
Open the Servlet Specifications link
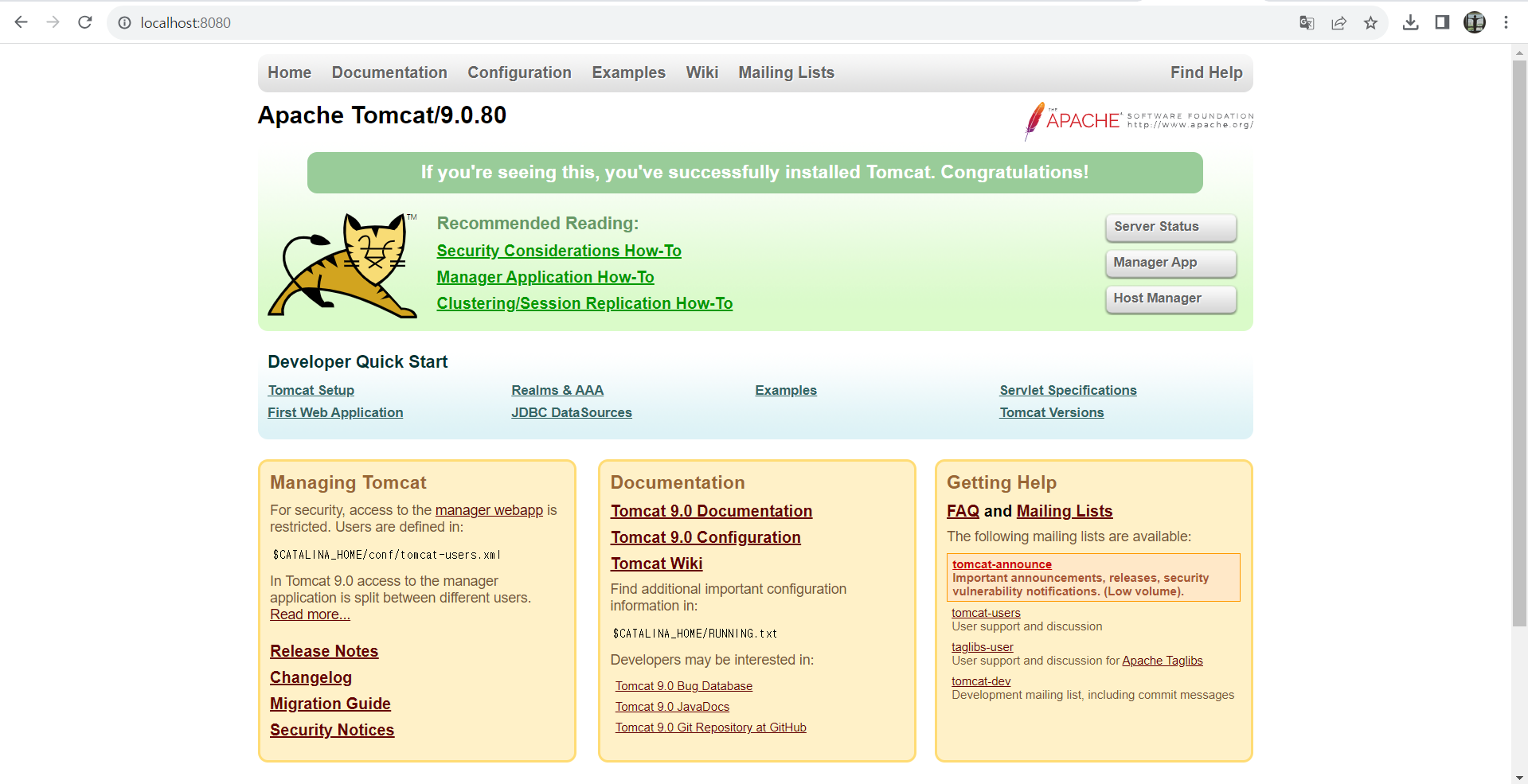1068,390
